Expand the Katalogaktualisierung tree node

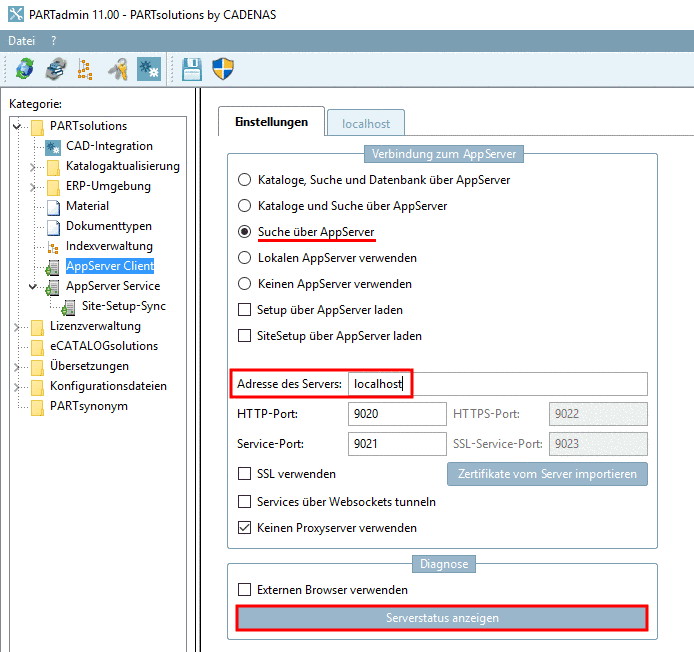pyautogui.click(x=32, y=167)
